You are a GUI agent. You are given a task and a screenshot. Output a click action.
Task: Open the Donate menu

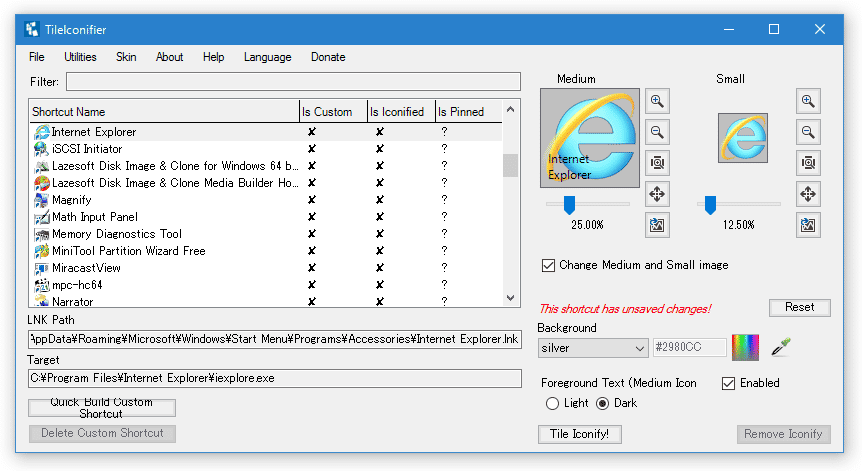(328, 57)
